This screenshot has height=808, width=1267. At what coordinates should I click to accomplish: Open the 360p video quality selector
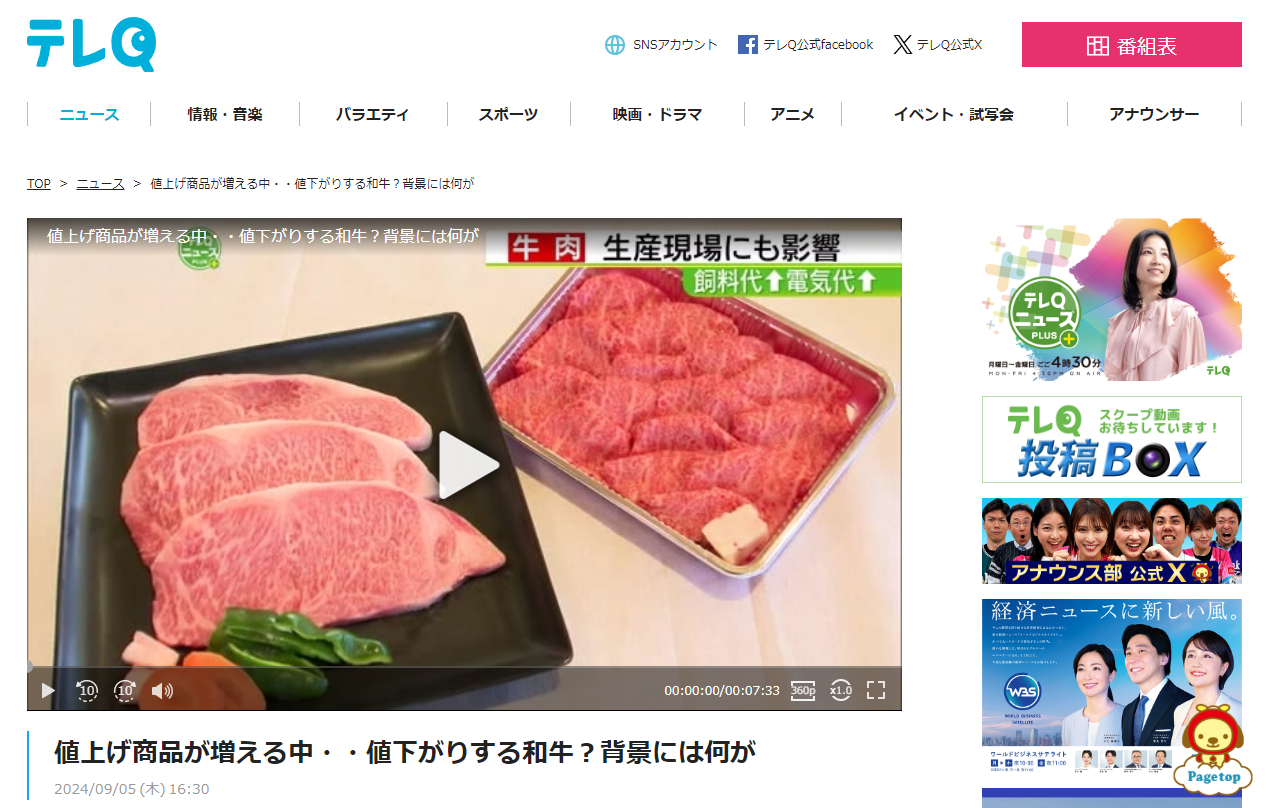coord(803,690)
